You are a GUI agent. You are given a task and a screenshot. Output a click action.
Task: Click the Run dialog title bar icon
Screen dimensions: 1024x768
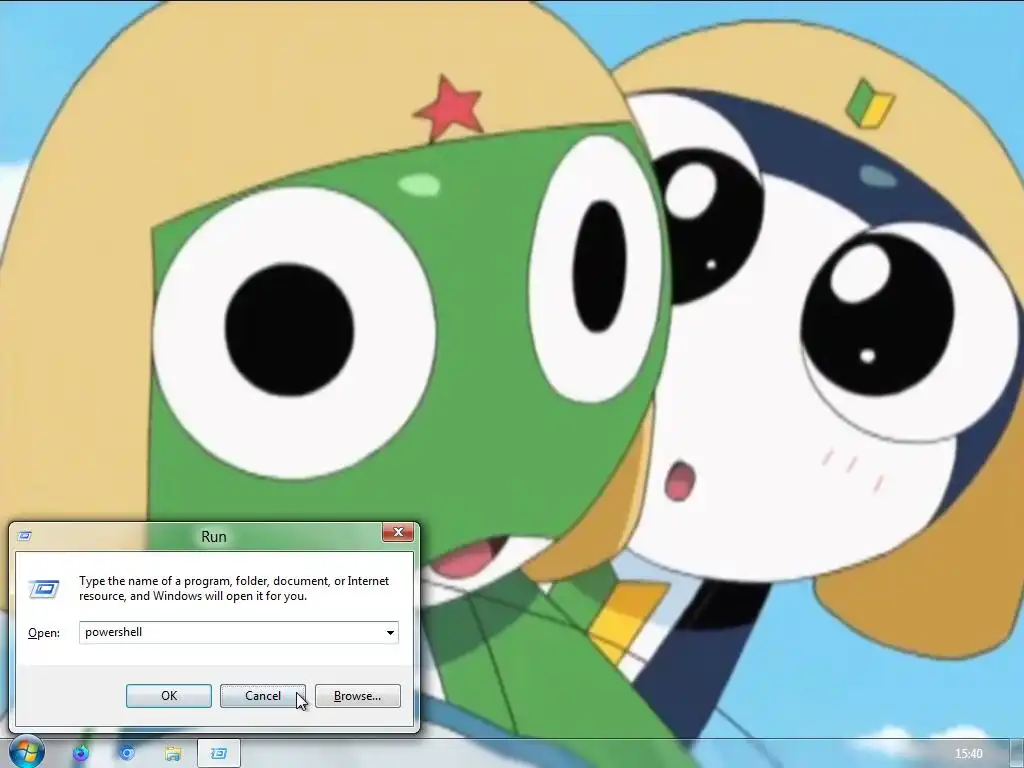pyautogui.click(x=24, y=536)
